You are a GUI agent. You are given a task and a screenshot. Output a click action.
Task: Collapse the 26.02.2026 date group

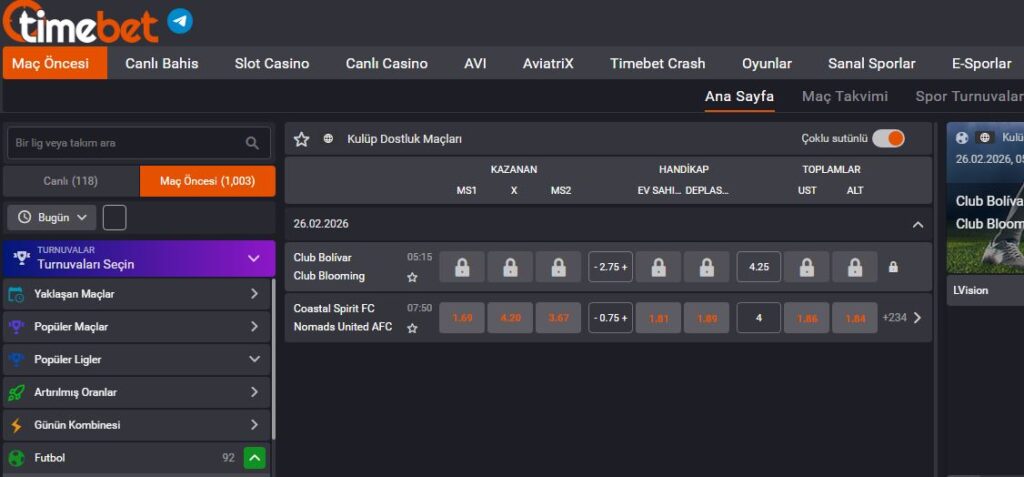(918, 224)
